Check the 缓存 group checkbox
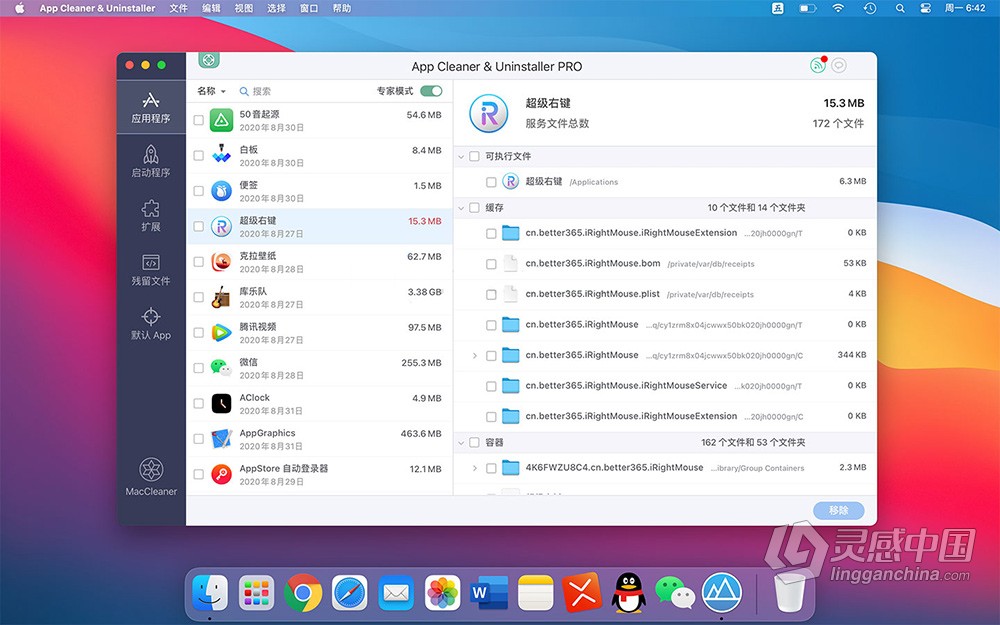 tap(474, 207)
